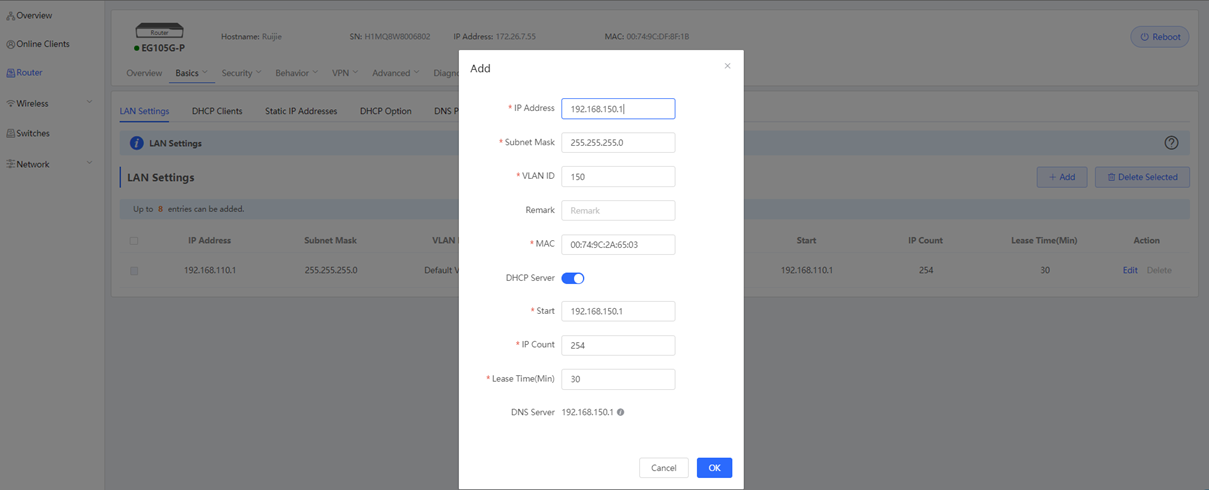The height and width of the screenshot is (490, 1209).
Task: Click the MAC address input field
Action: click(x=618, y=245)
